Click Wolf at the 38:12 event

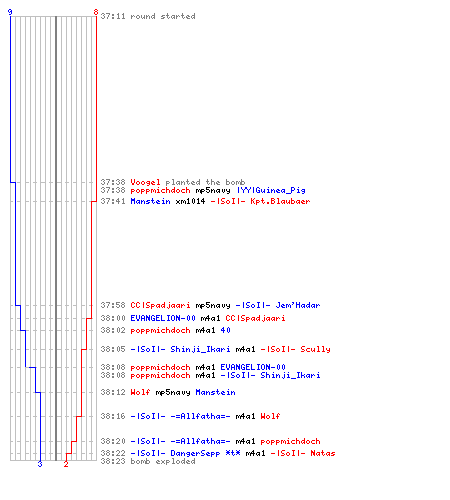click(140, 392)
